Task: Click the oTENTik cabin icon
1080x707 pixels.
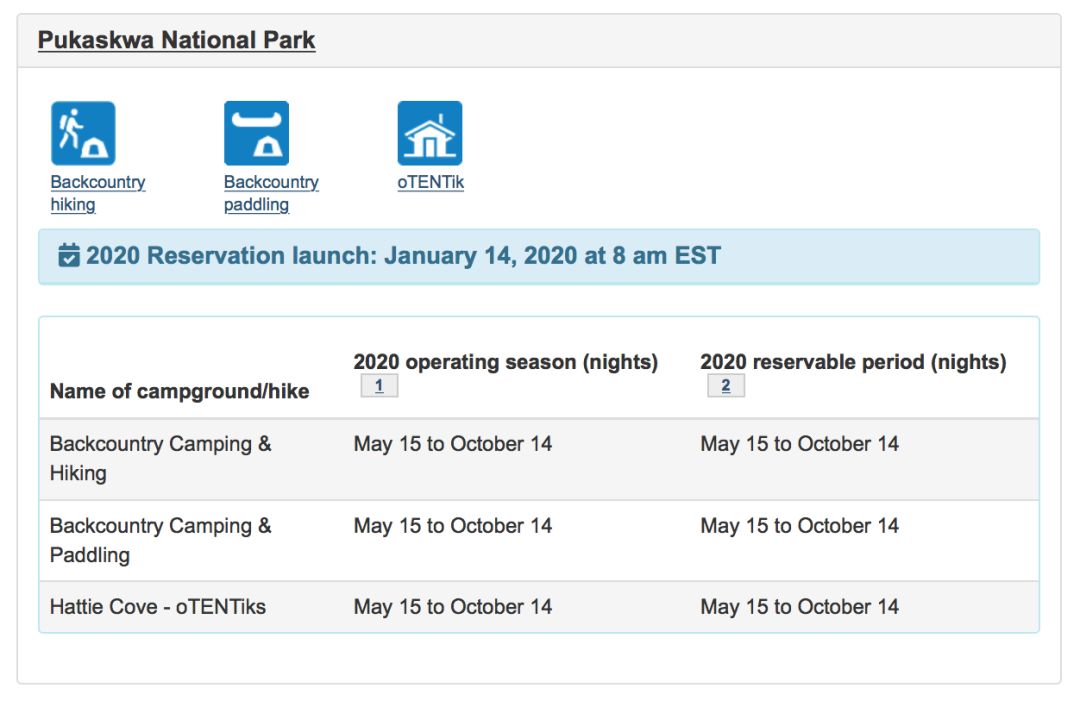Action: (430, 133)
